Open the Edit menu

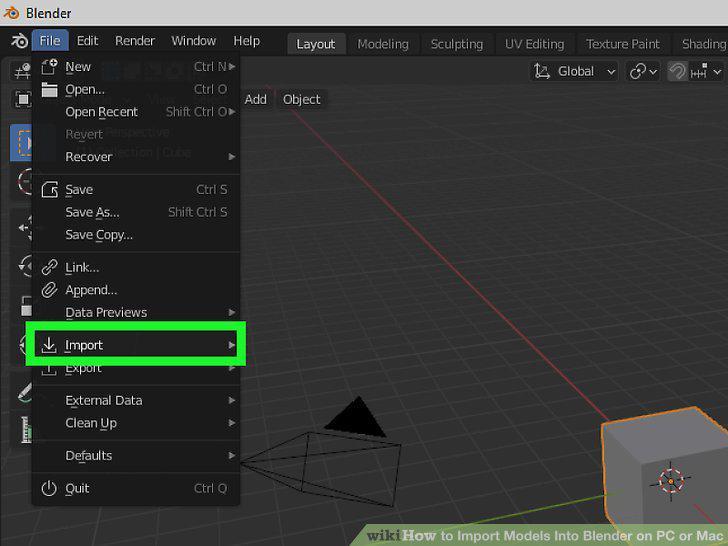click(x=87, y=41)
